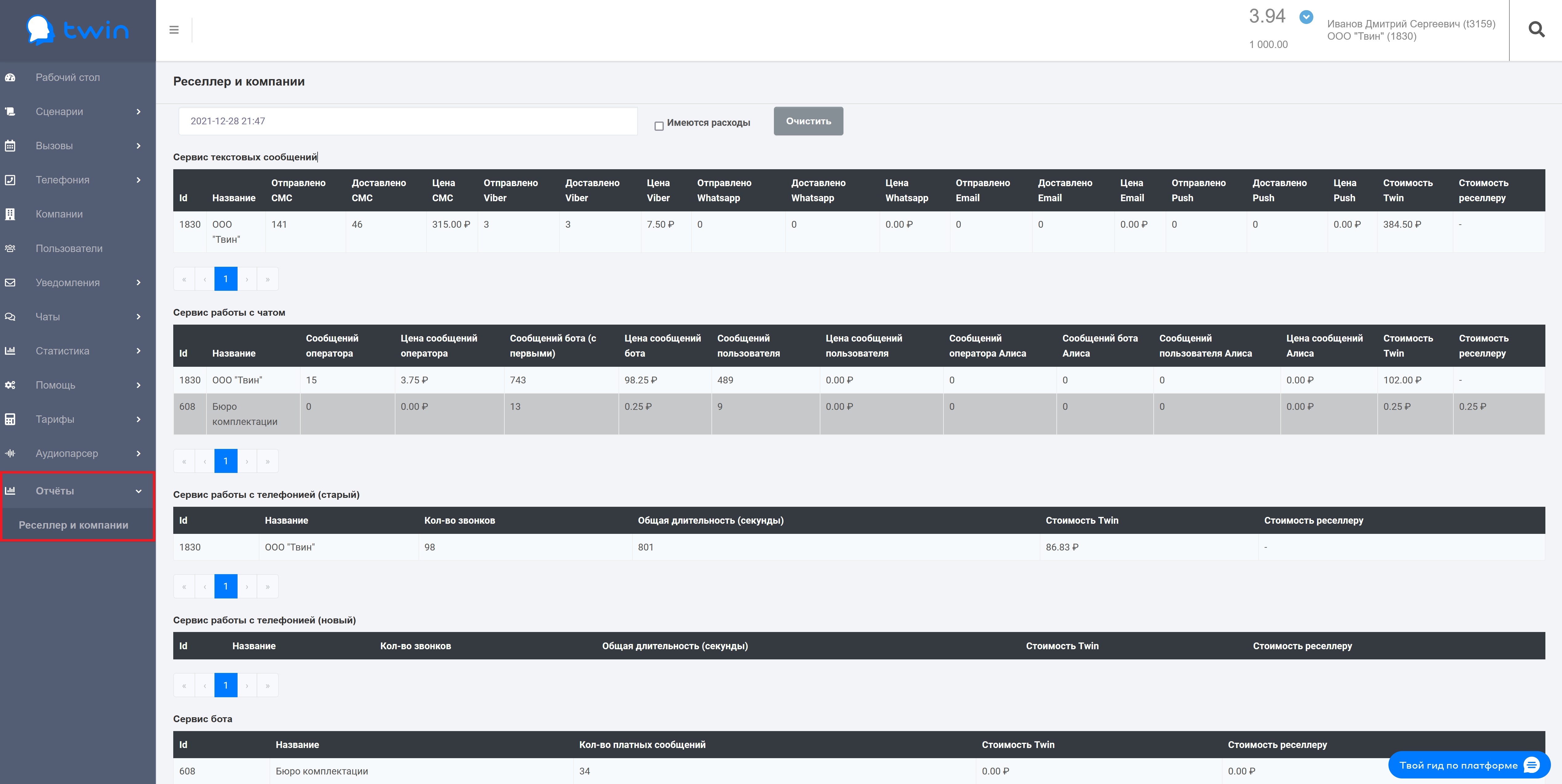Click the Рабочий стол dashboard icon
Screen dimensions: 1562x784
coord(10,78)
